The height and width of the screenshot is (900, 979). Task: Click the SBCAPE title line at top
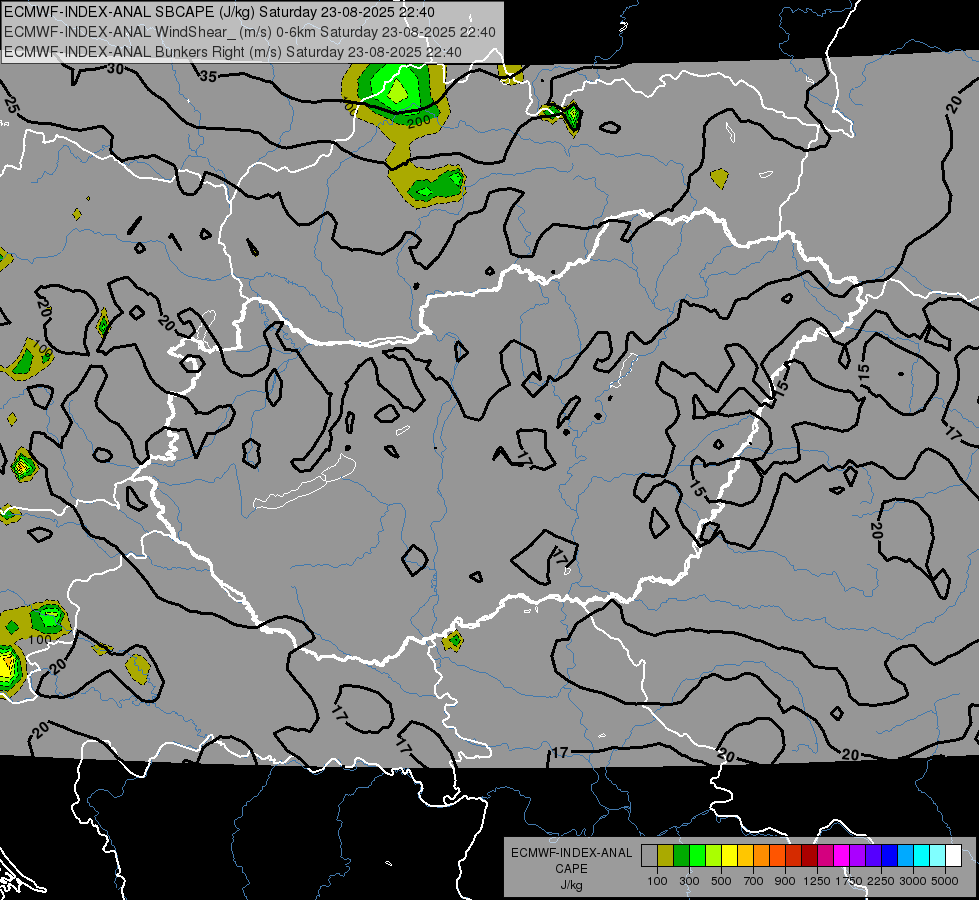coord(219,12)
